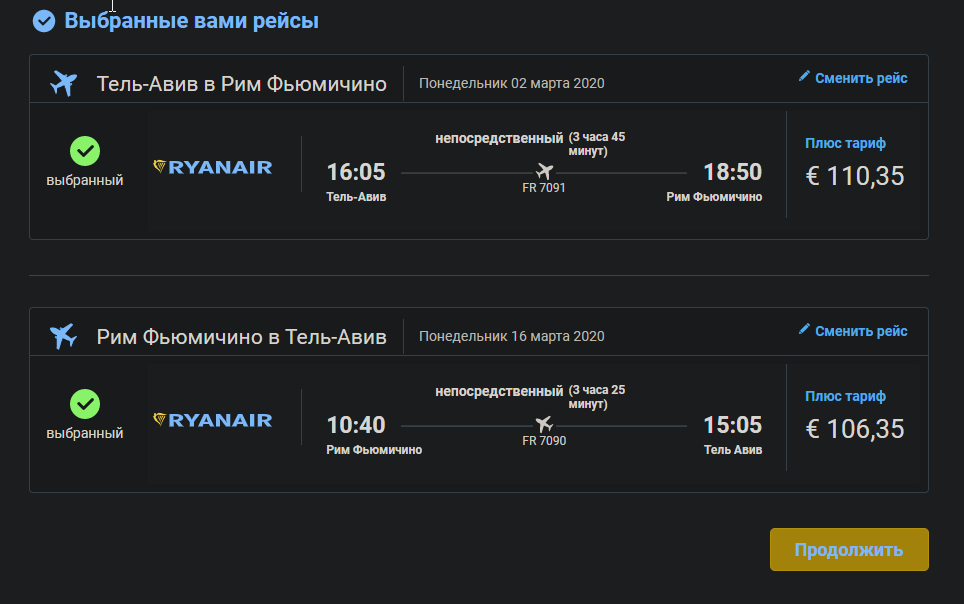Click the pencil icon on outbound flight Сменить рейс
Screen dimensions: 964x604
point(804,76)
